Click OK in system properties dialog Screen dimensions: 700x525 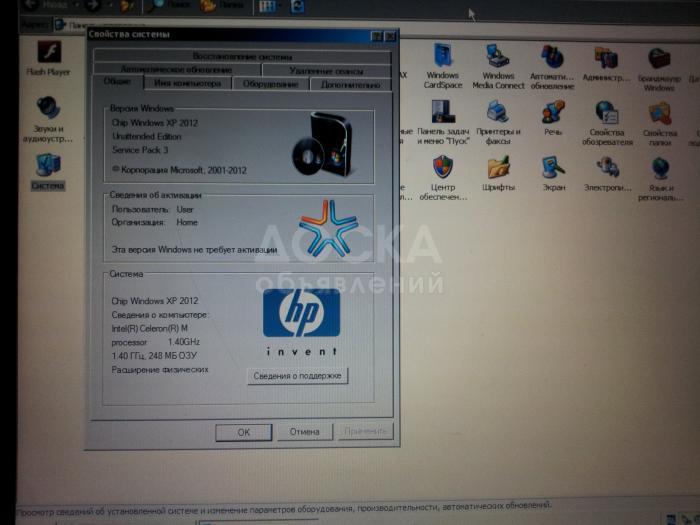point(244,432)
